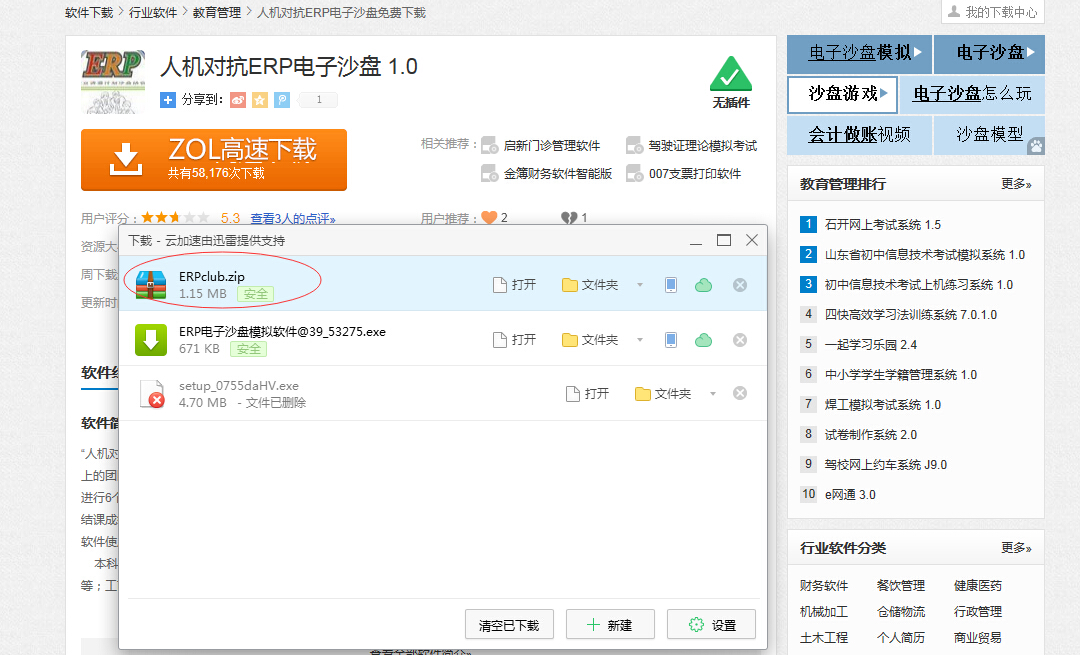Click the cloud icon on the ERP电子沙盘模拟软件 row
The width and height of the screenshot is (1080, 655).
point(704,340)
